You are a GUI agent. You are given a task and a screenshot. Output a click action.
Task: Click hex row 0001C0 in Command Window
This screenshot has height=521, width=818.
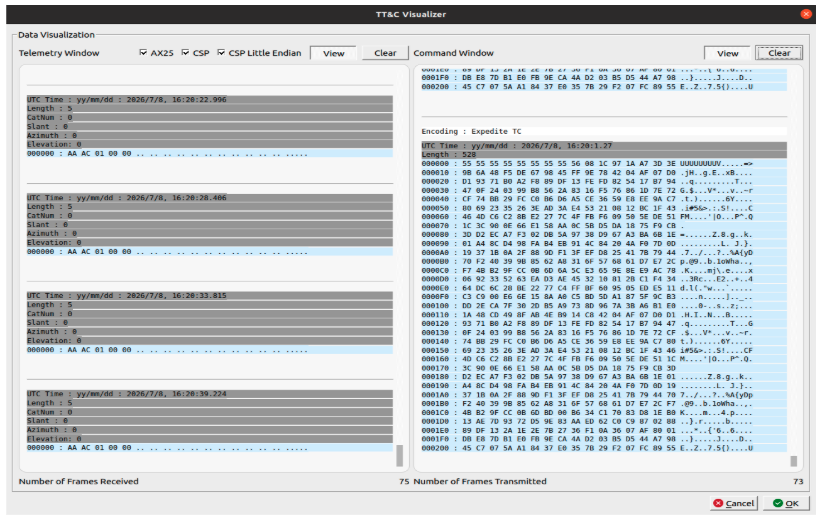tap(604, 413)
